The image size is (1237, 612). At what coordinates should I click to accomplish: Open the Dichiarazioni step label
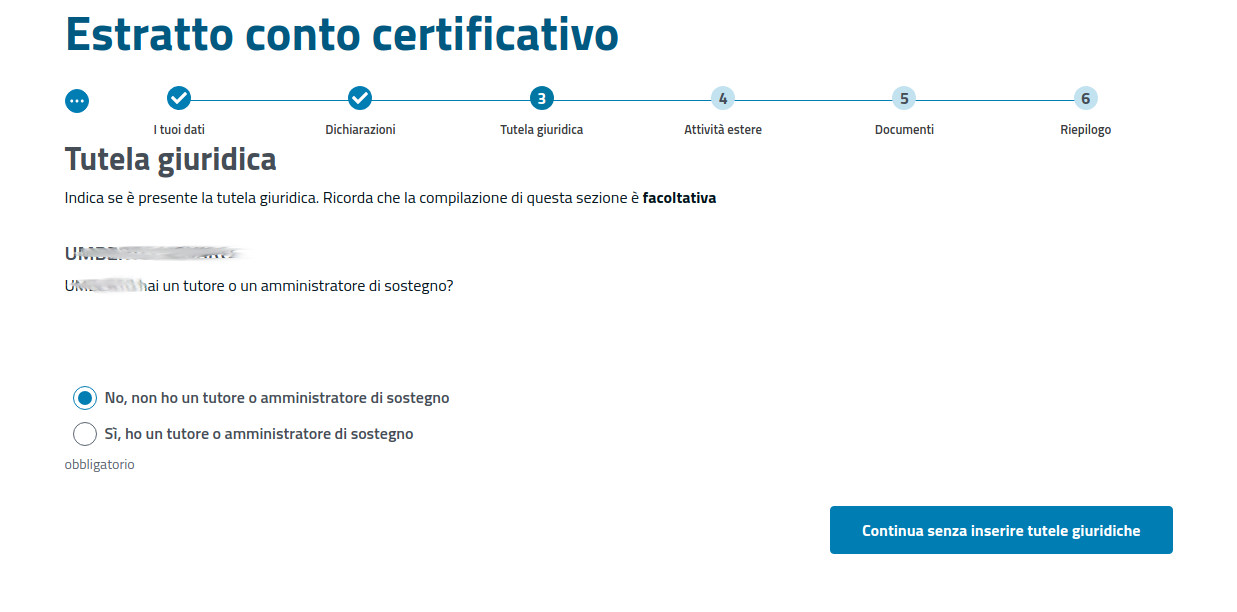click(360, 130)
